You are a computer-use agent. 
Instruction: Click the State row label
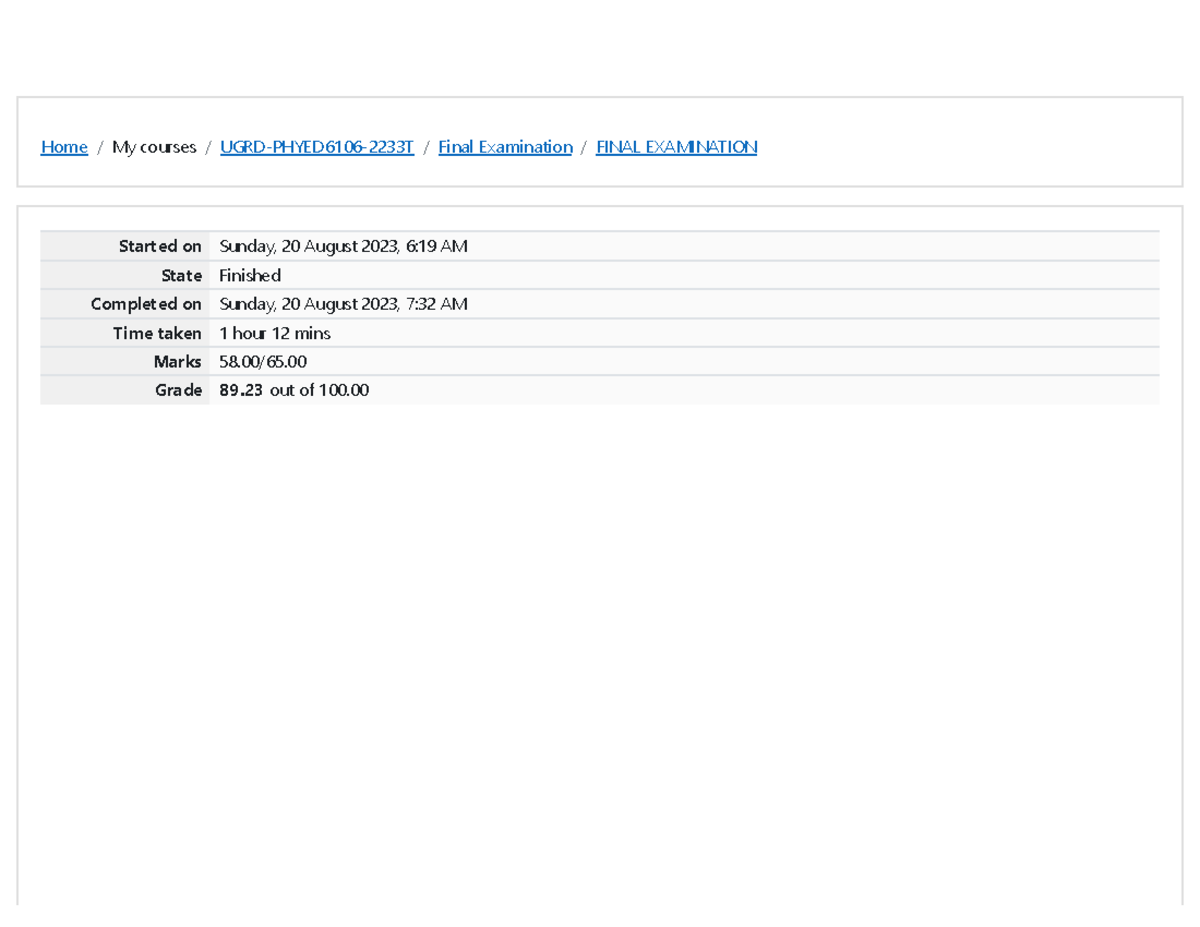pyautogui.click(x=181, y=275)
